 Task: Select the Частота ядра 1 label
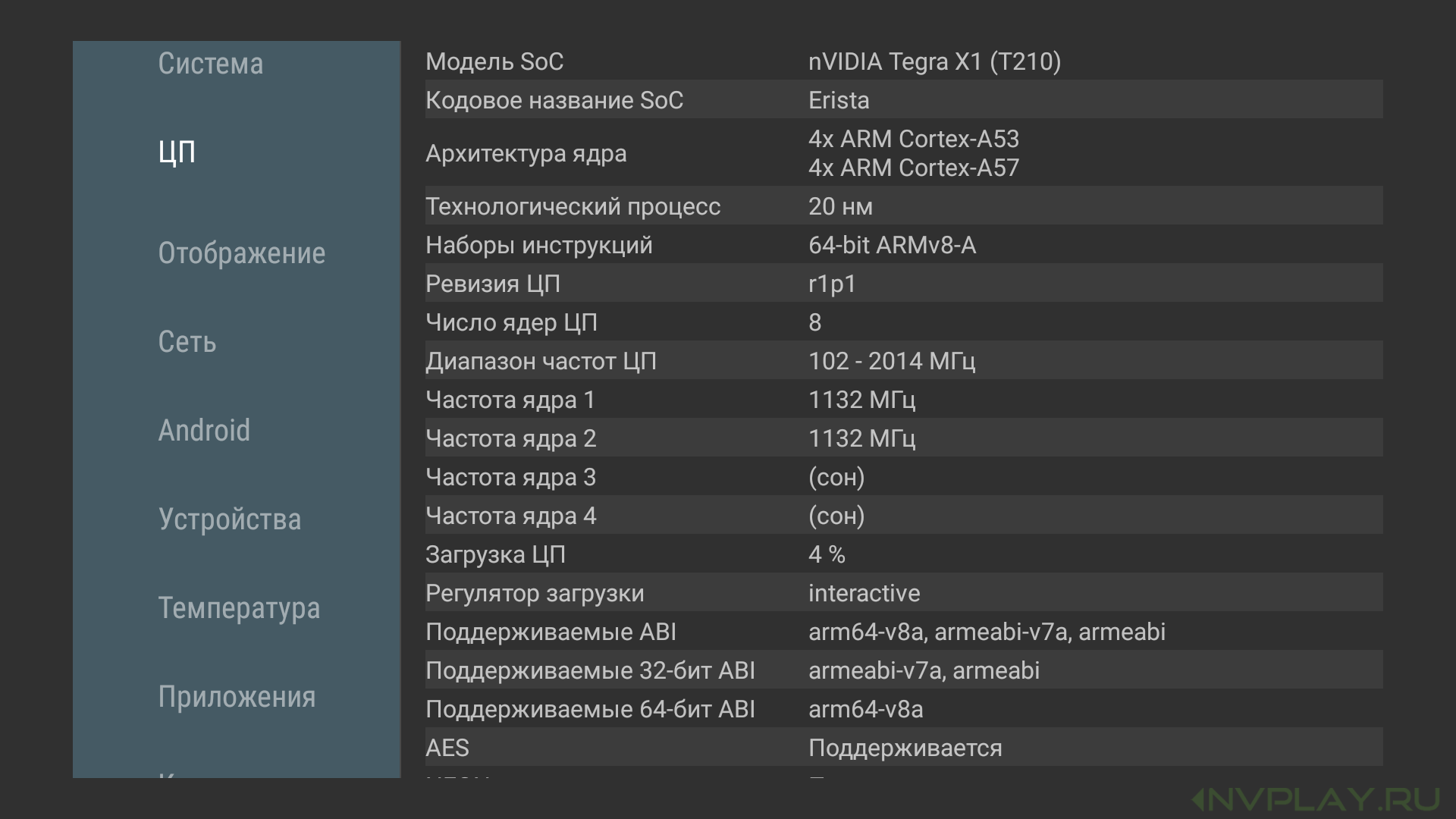[510, 400]
